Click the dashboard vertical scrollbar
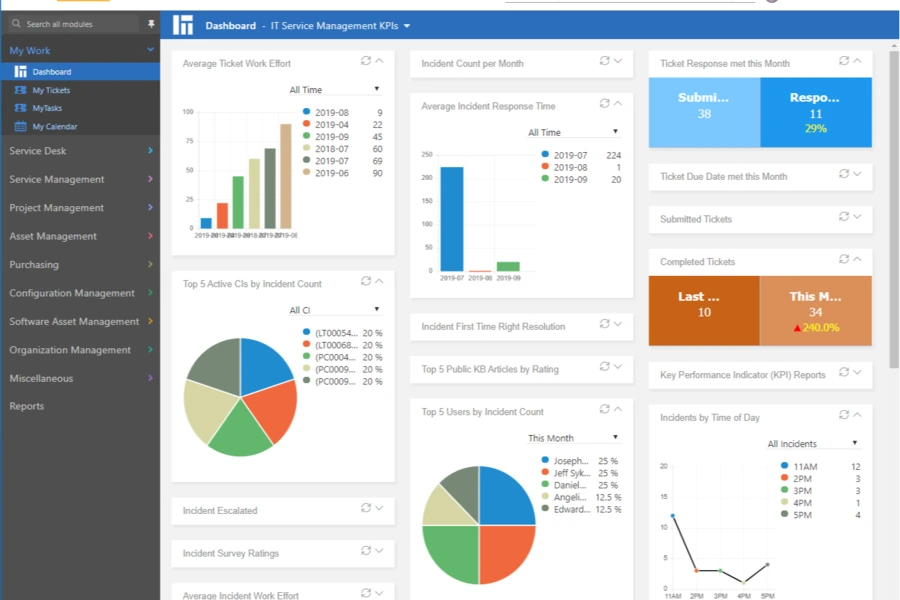 coord(894,210)
